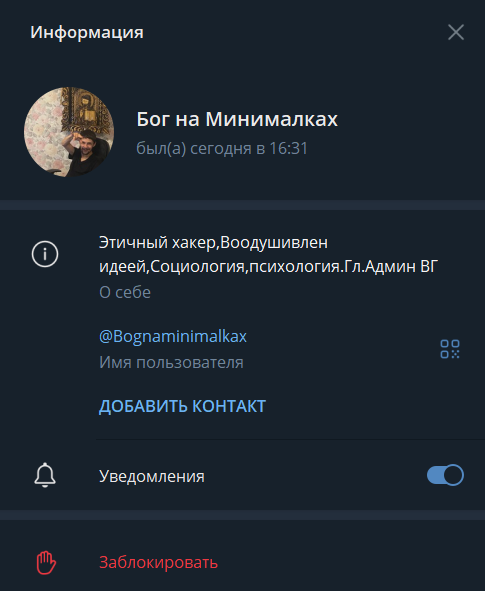Select ДОБАВИТЬ КОНТАКТ
Image resolution: width=485 pixels, height=591 pixels.
coord(182,406)
